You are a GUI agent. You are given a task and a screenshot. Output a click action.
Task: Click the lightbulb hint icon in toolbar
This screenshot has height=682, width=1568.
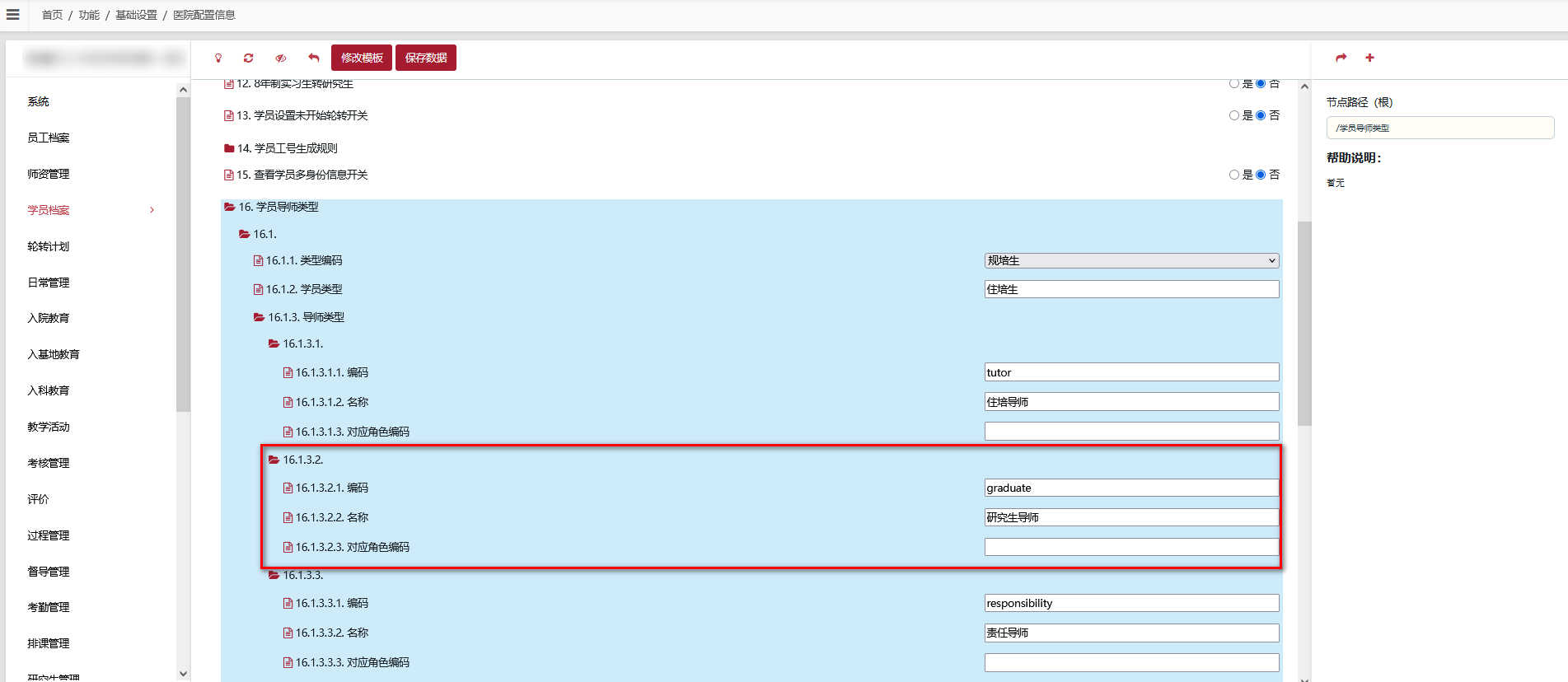(x=218, y=58)
